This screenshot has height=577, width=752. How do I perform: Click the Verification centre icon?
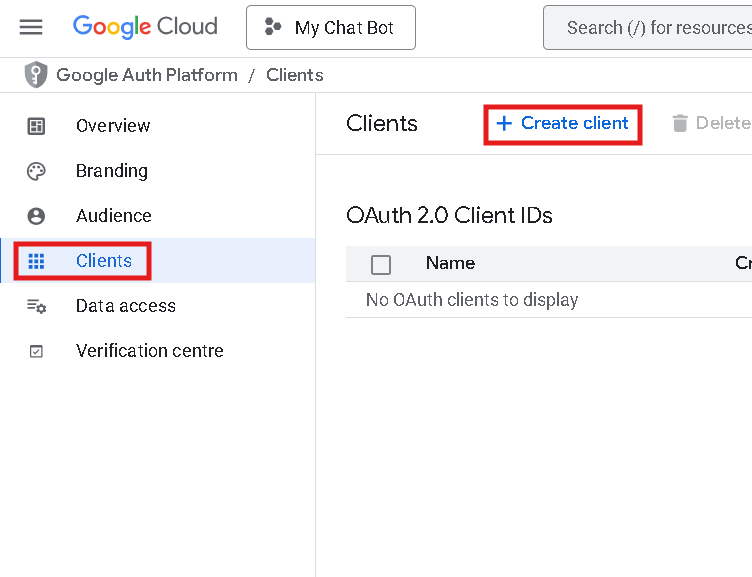click(37, 351)
